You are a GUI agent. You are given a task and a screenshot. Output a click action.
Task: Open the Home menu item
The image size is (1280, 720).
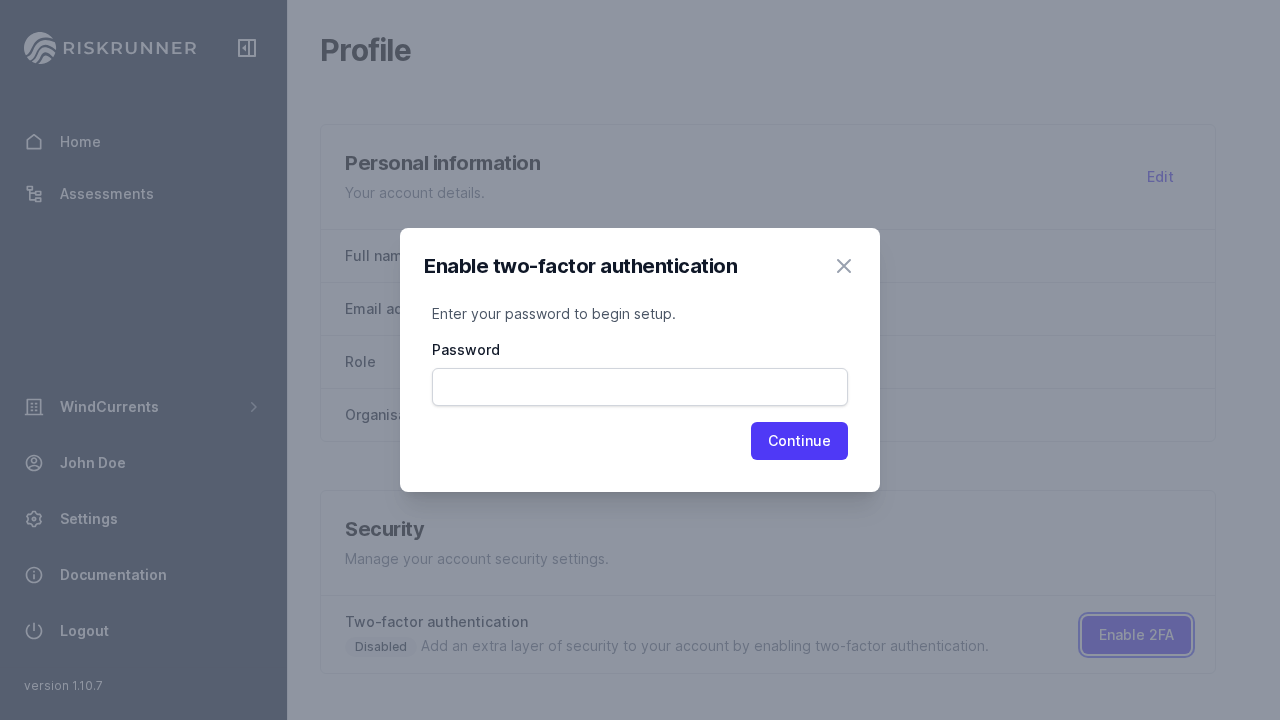(x=80, y=142)
